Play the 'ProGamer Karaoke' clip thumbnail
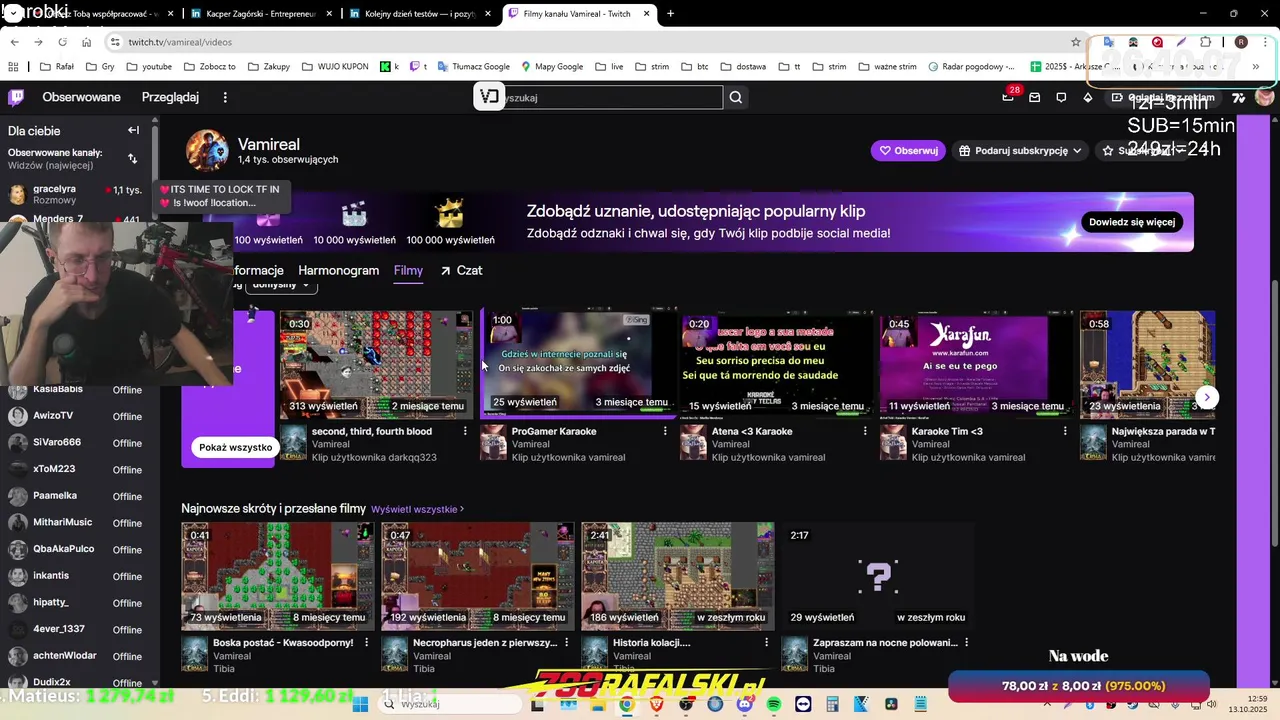This screenshot has width=1280, height=720. [577, 365]
